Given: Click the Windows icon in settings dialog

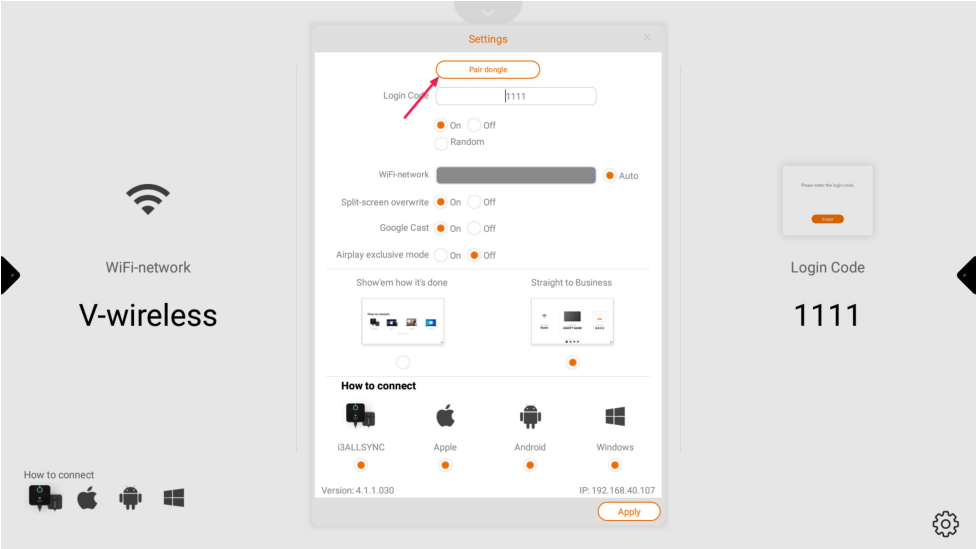Looking at the screenshot, I should tap(615, 416).
